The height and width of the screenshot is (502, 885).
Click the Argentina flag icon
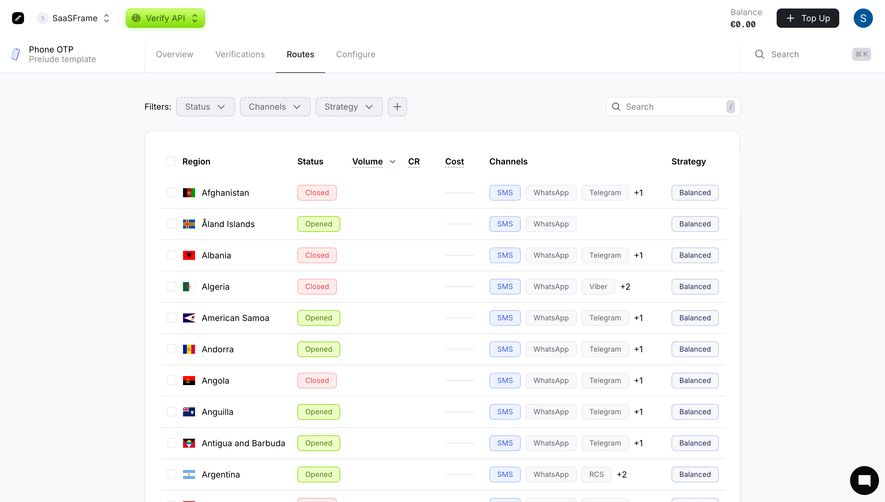(189, 474)
